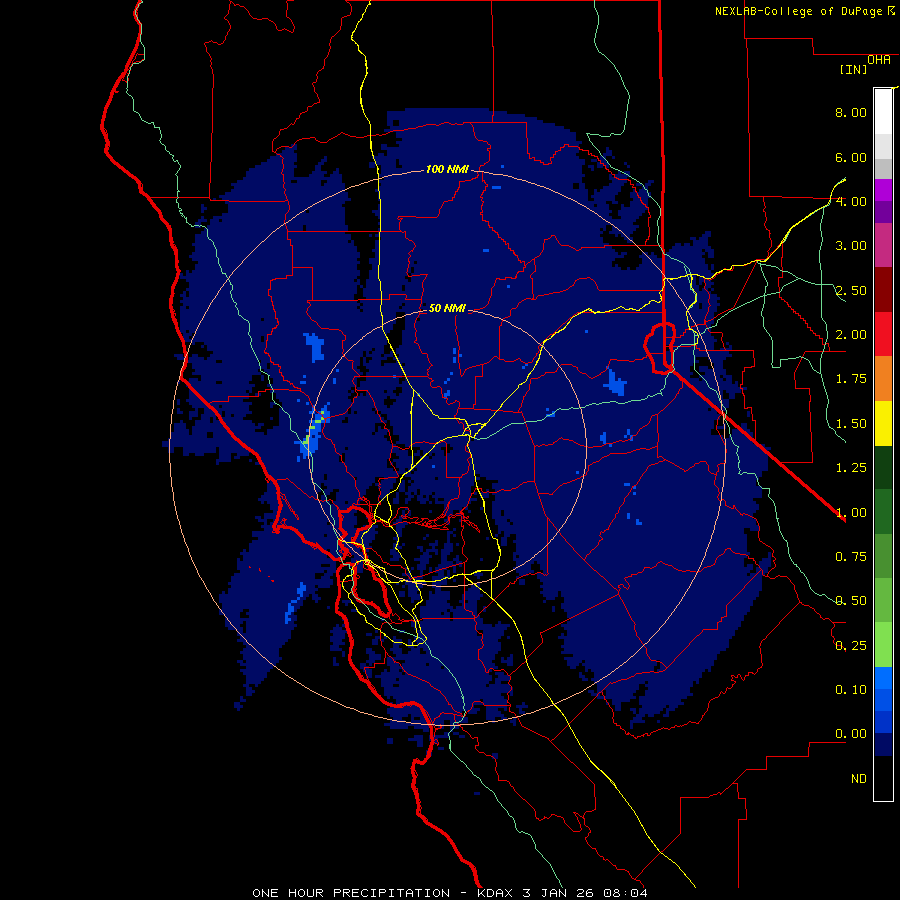The image size is (900, 900).
Task: Click the [IN] units label
Action: coord(854,69)
